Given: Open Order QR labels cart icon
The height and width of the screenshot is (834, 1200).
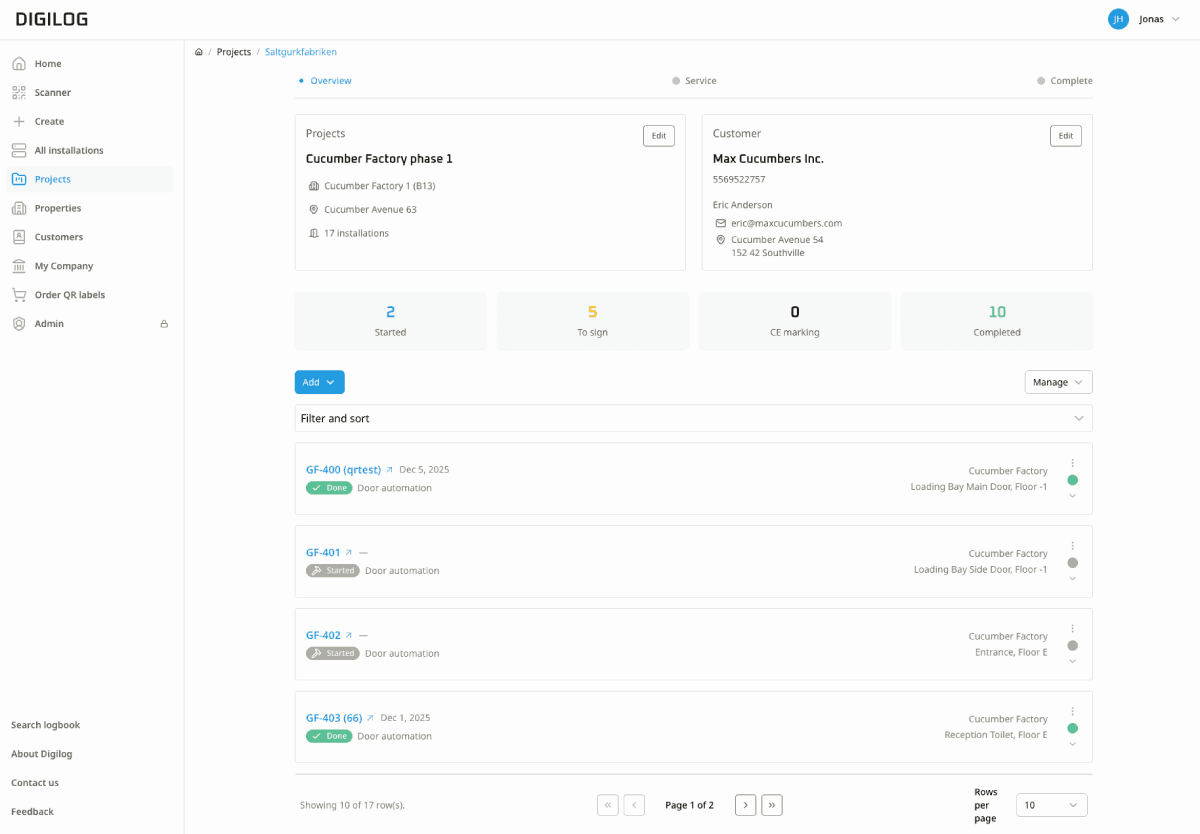Looking at the screenshot, I should 19,295.
